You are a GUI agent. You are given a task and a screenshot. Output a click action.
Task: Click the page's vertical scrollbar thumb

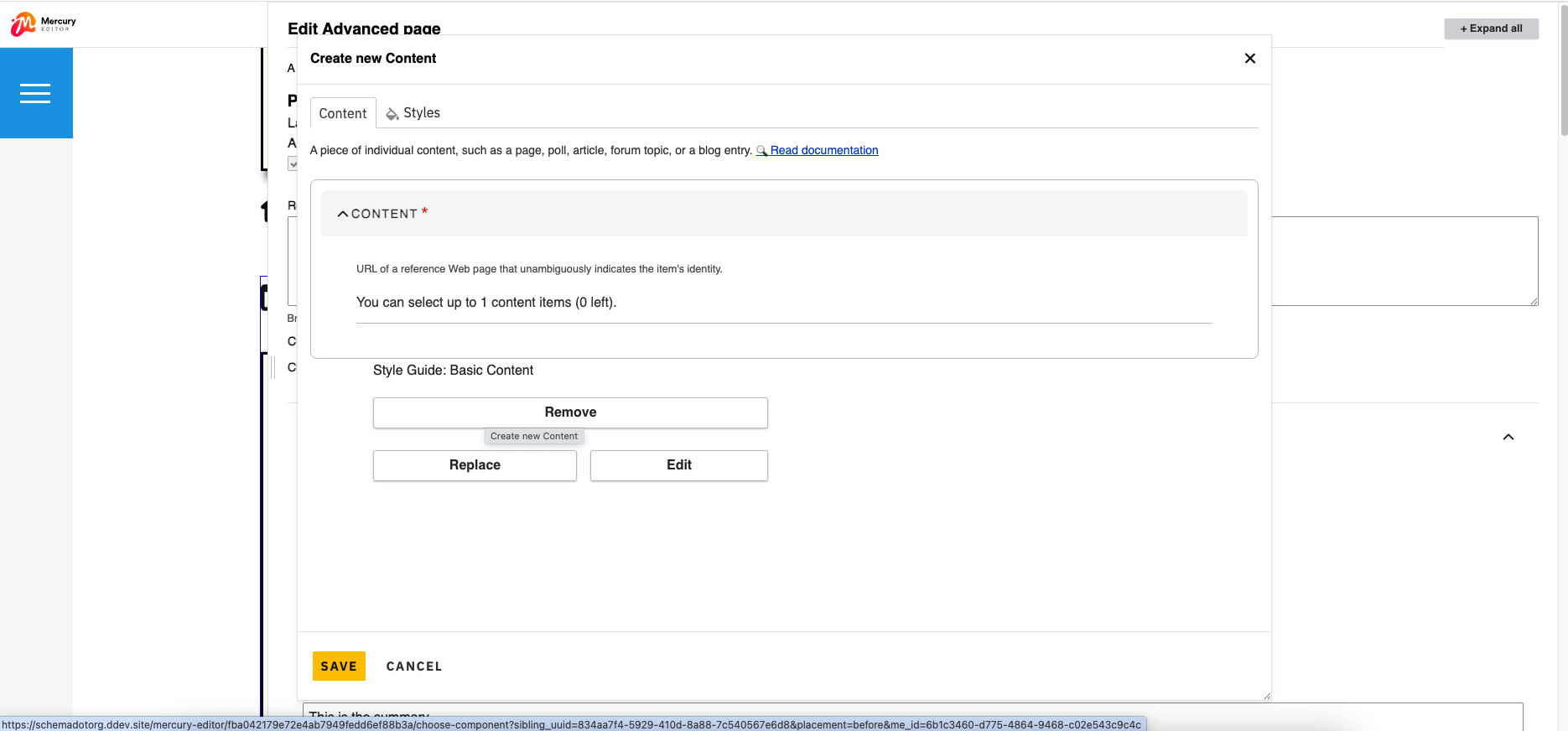tap(1563, 67)
